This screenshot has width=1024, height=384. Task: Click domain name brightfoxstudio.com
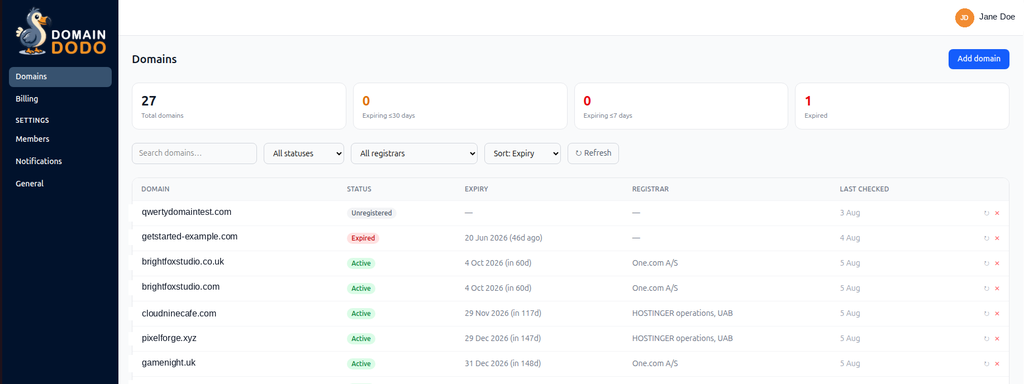180,287
